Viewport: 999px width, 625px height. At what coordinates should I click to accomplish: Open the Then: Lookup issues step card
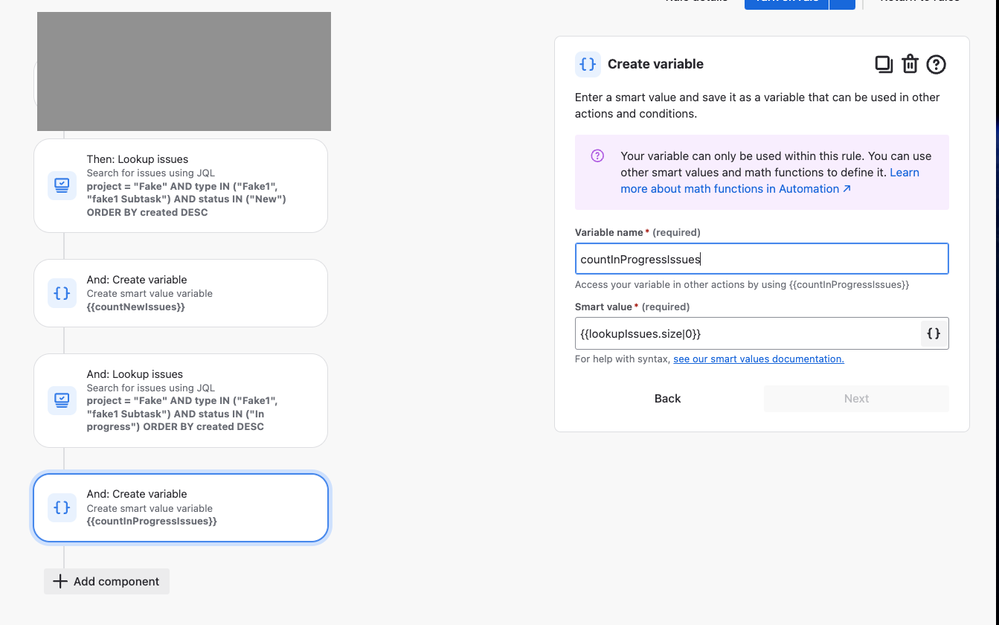(x=181, y=185)
